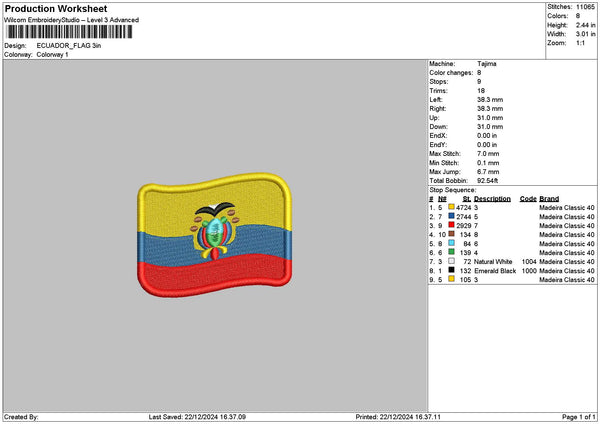Viewport: 600px width, 424px height.
Task: Click the Left label in machine info
Action: pyautogui.click(x=435, y=100)
